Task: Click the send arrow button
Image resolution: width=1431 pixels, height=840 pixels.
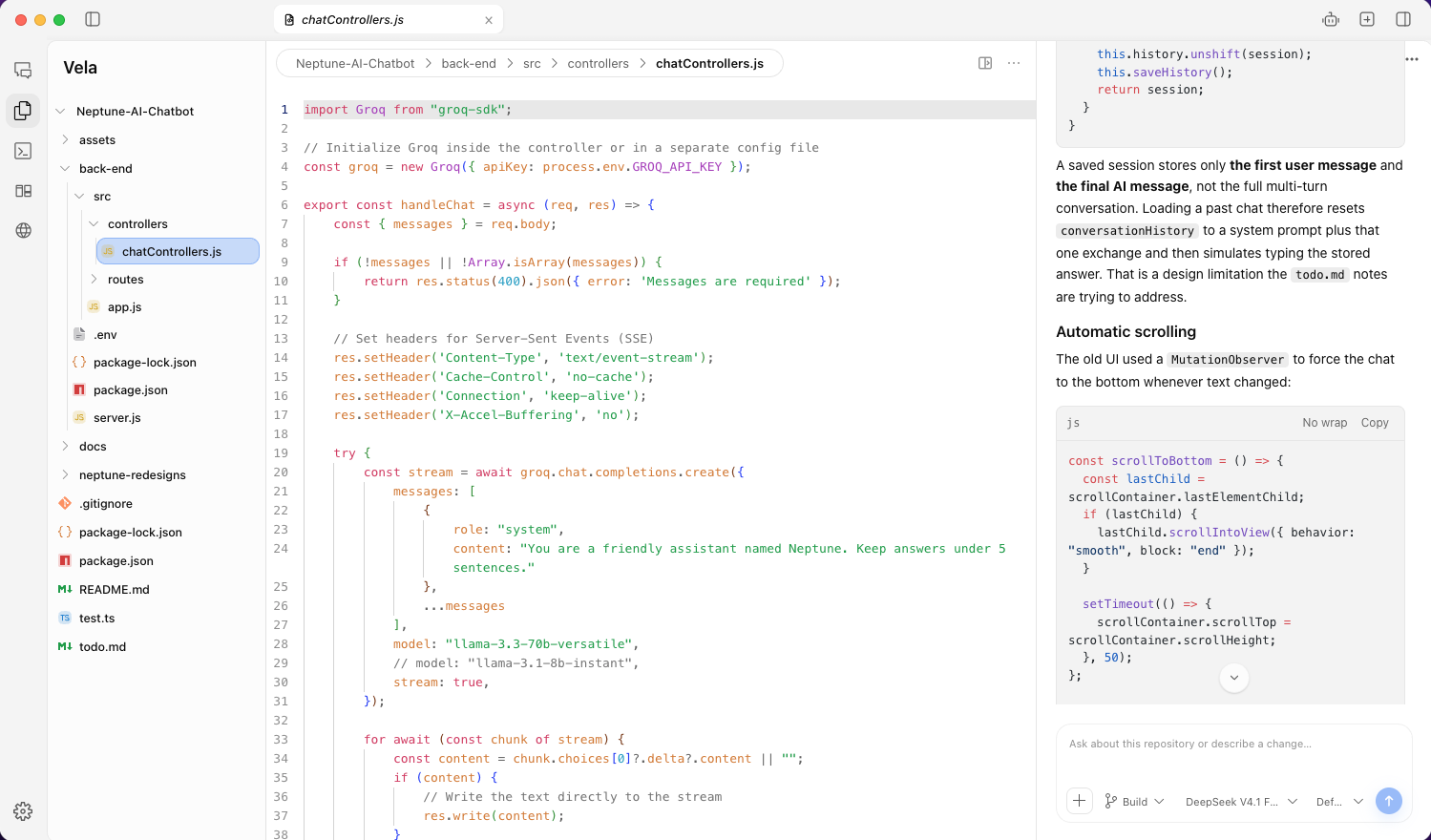Action: click(1389, 802)
